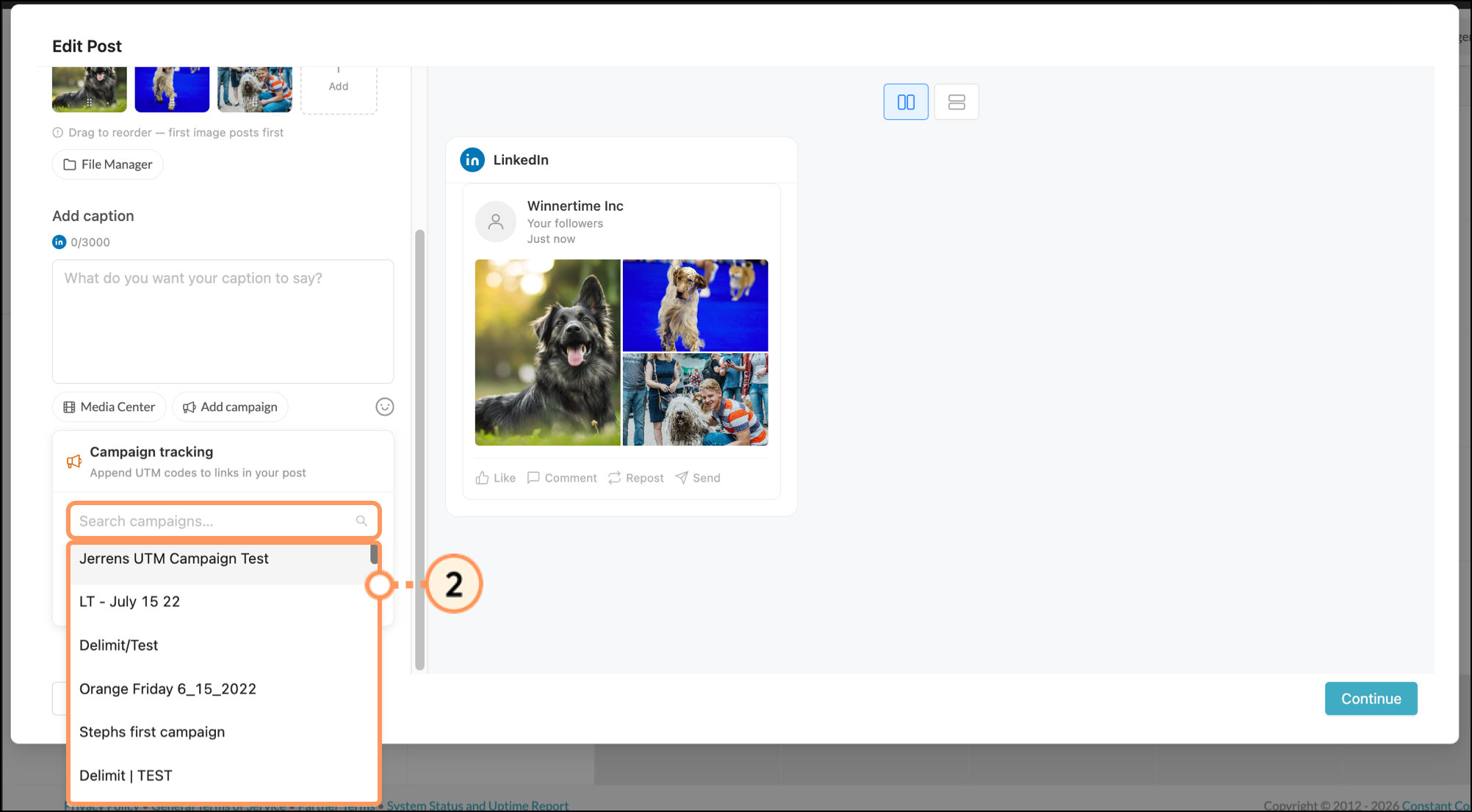Click the LinkedIn logo in preview header
This screenshot has width=1472, height=812.
472,160
